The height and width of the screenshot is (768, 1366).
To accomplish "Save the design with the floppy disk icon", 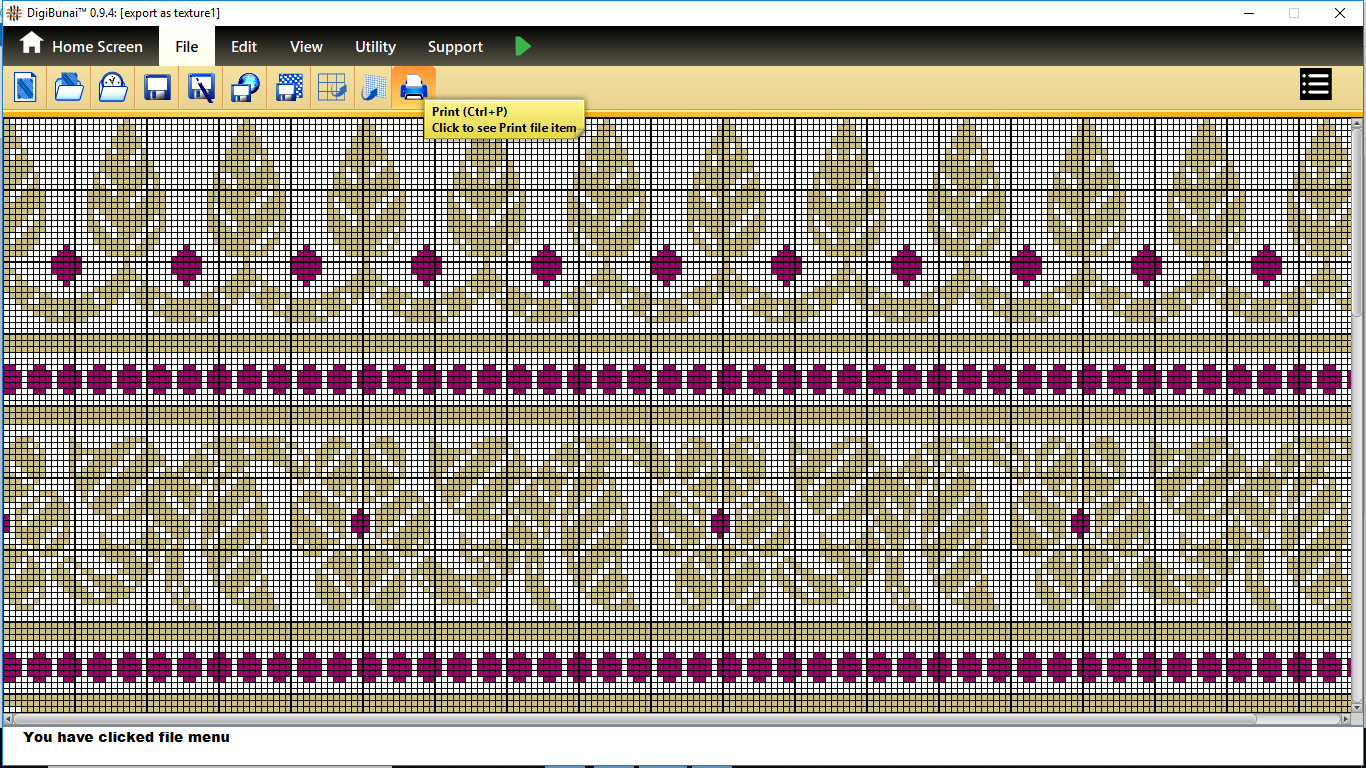I will click(157, 88).
